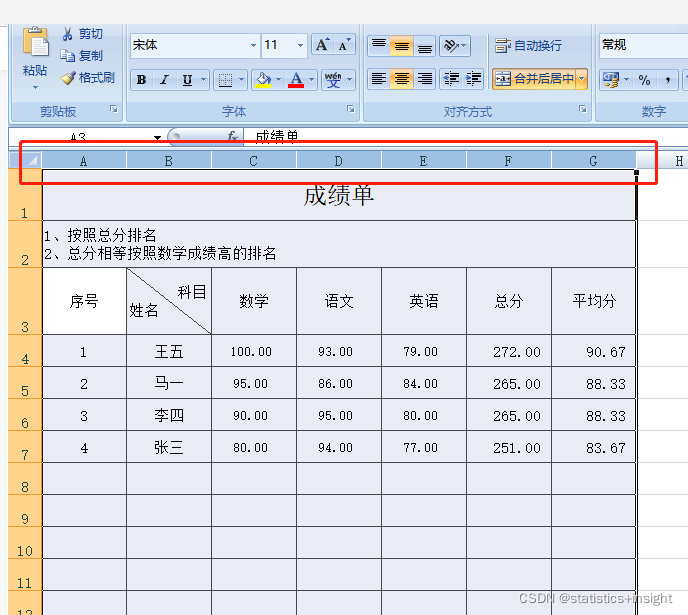Expand accounting format dropdown arrow

tap(627, 80)
